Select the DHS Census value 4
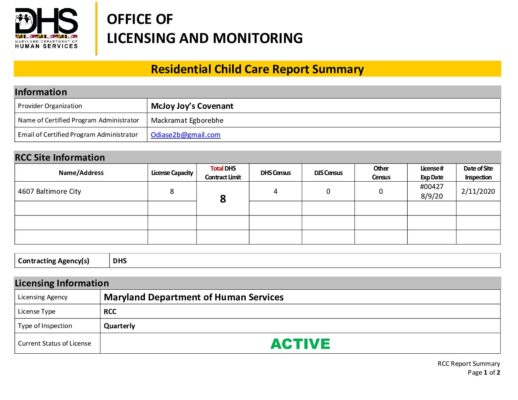 click(x=275, y=191)
